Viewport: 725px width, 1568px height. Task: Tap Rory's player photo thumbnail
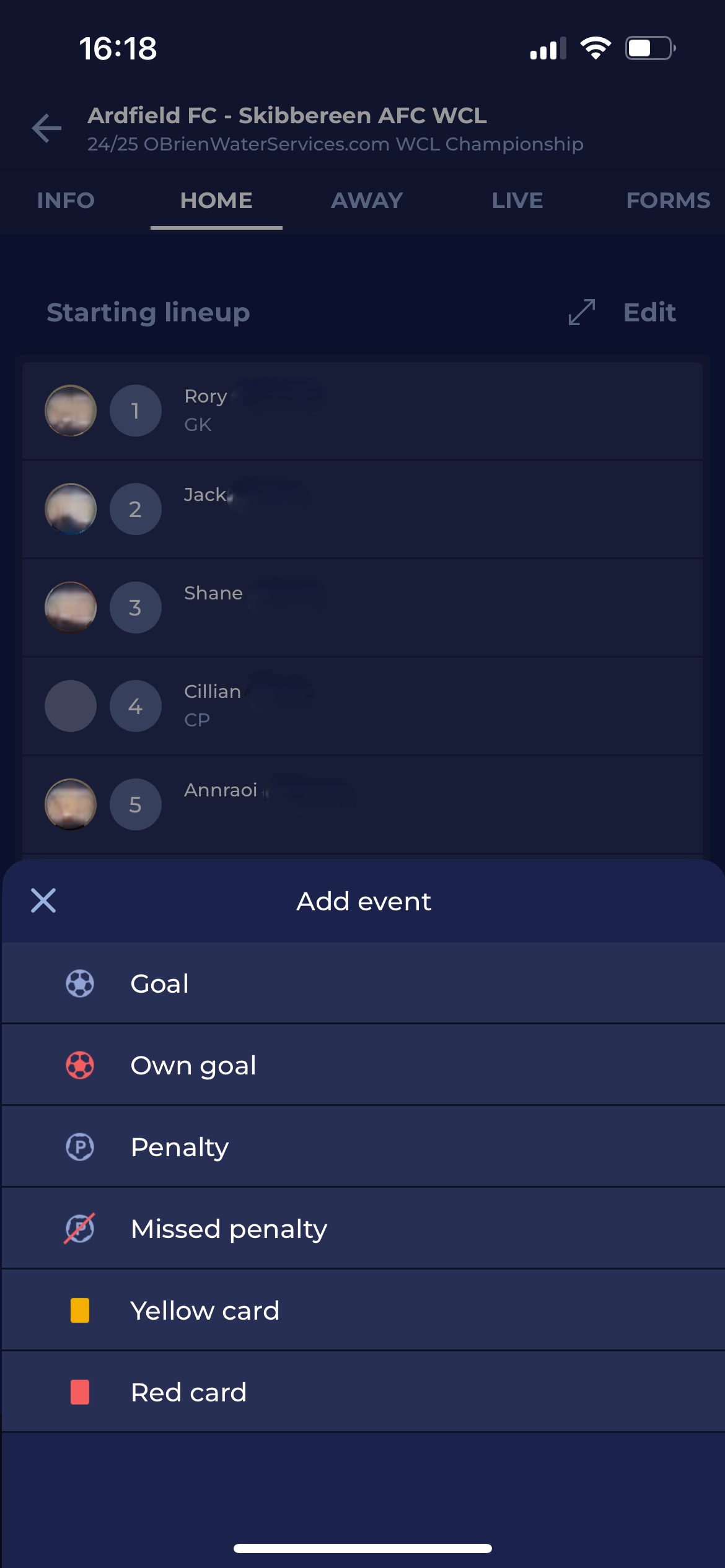pos(71,411)
